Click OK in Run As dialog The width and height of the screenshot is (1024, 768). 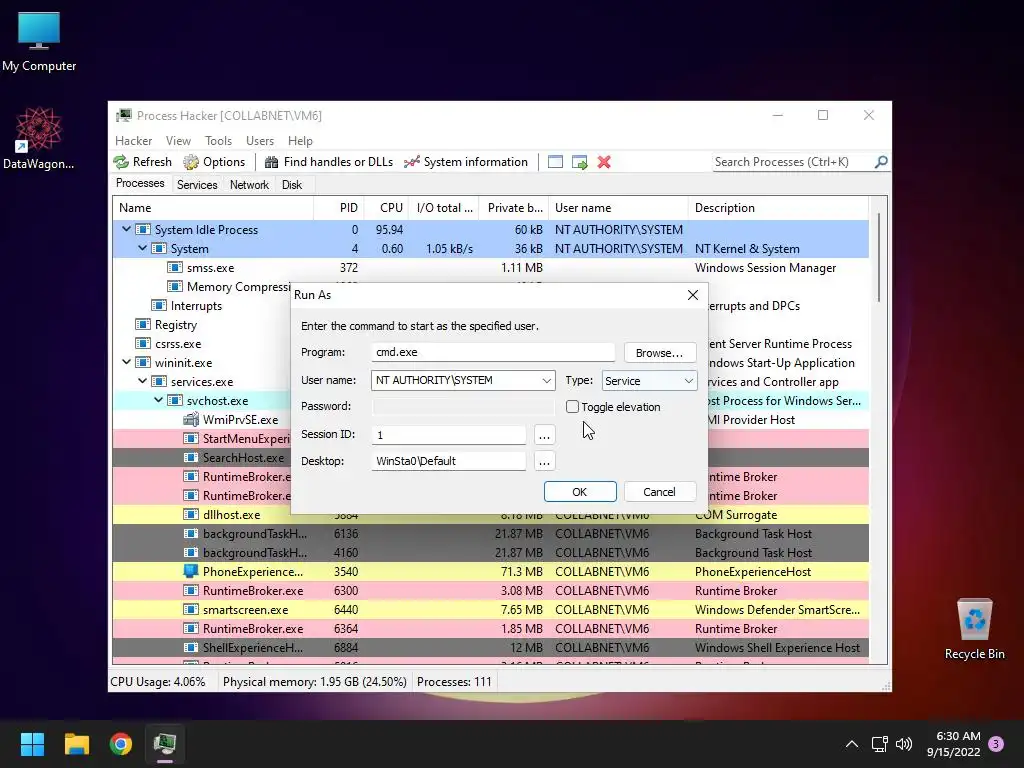(x=579, y=492)
